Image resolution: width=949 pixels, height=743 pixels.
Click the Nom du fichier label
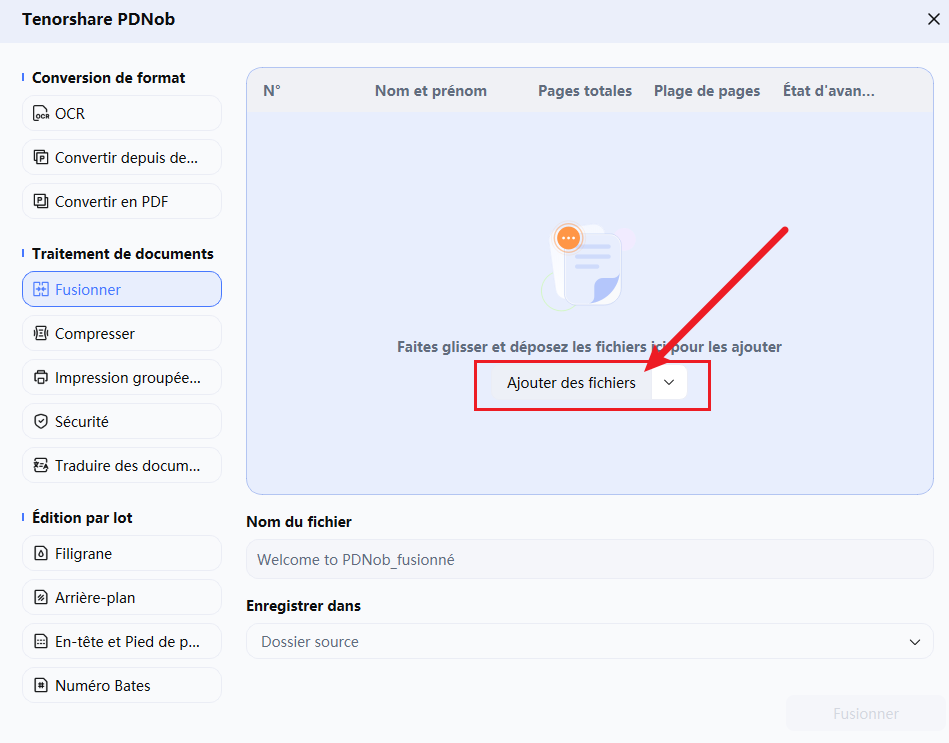click(299, 522)
